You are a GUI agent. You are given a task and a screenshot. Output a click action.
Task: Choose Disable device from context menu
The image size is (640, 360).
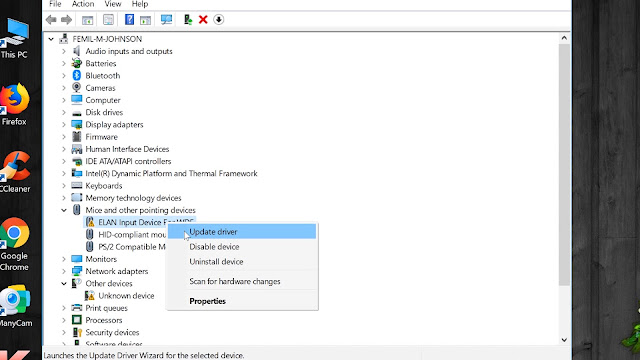pos(242,247)
